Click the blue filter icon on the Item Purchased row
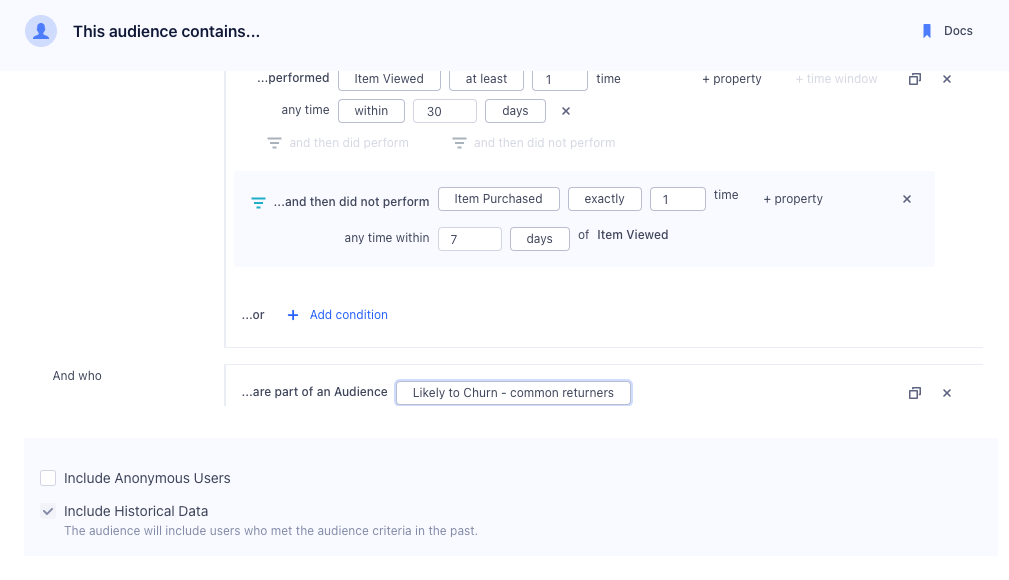1009x580 pixels. 258,199
